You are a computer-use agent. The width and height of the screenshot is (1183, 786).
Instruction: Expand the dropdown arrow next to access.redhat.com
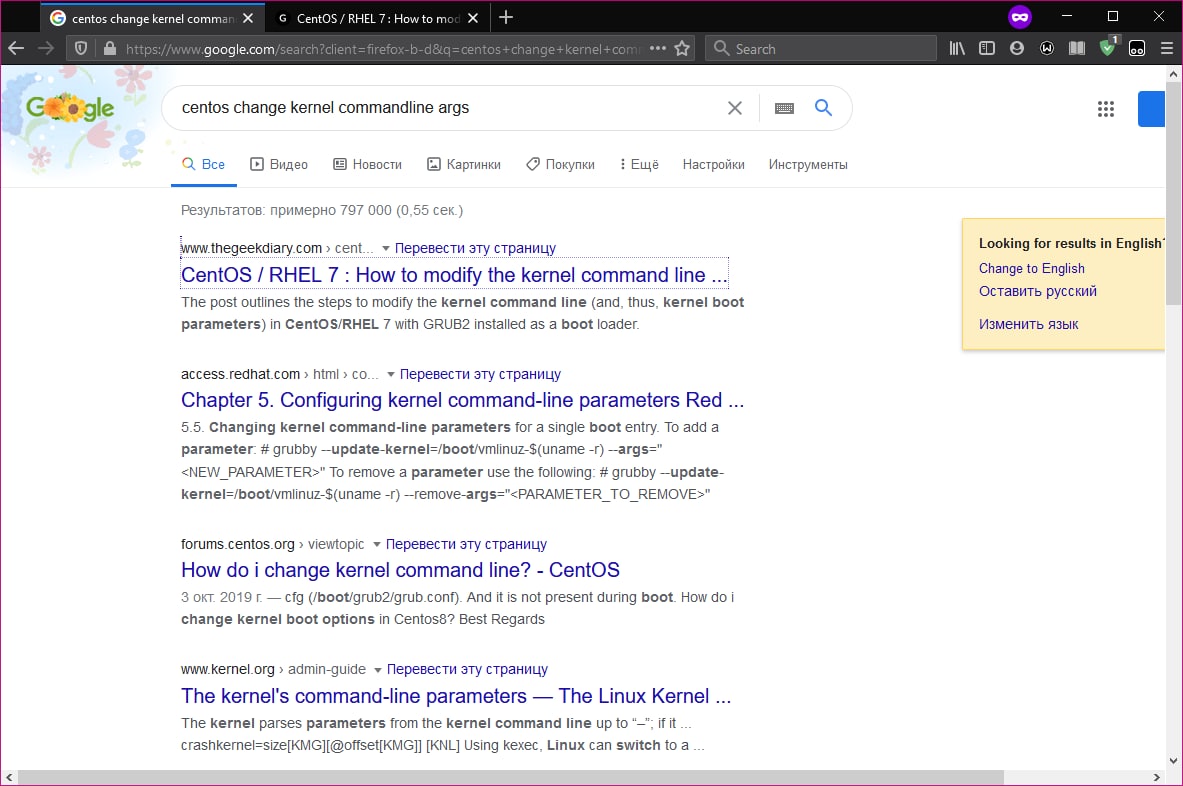click(391, 374)
